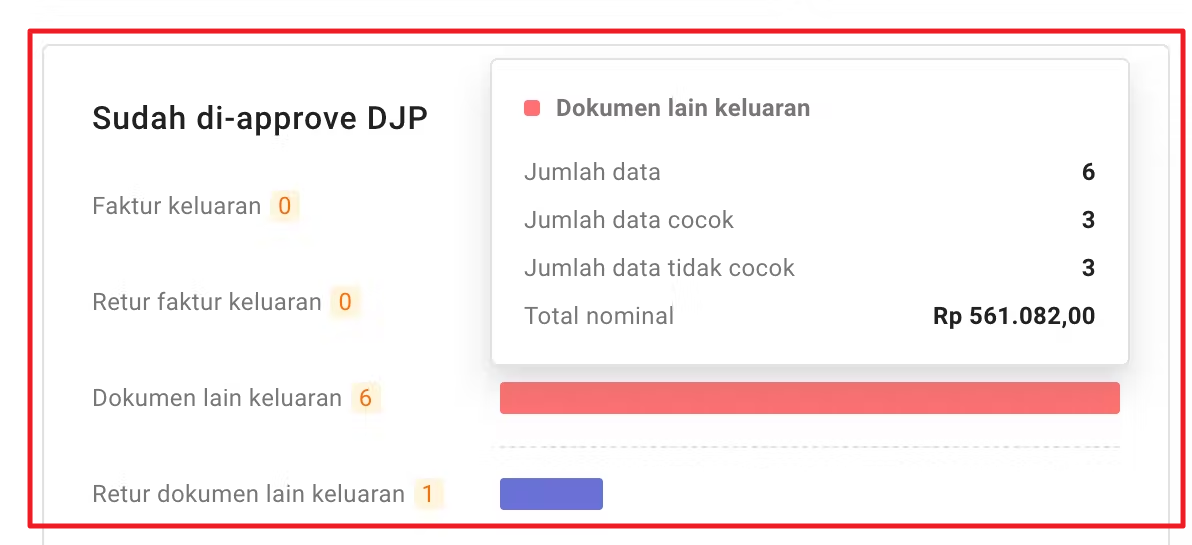Select the Faktur keluaran label

(x=176, y=207)
